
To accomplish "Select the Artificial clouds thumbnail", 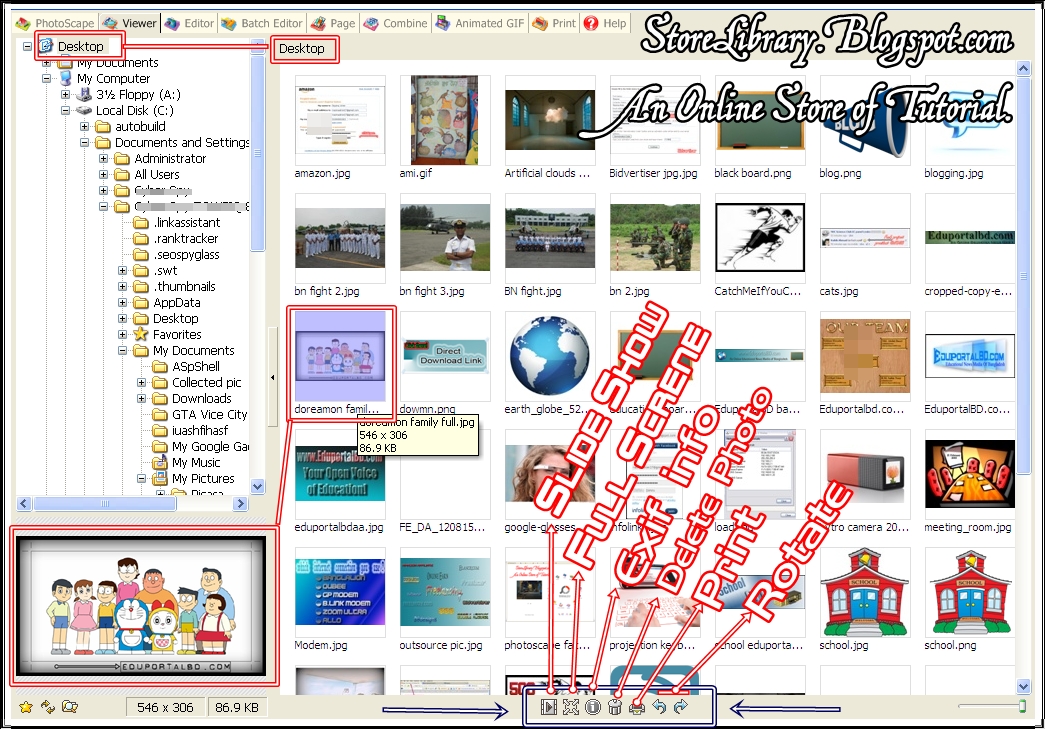I will [550, 121].
